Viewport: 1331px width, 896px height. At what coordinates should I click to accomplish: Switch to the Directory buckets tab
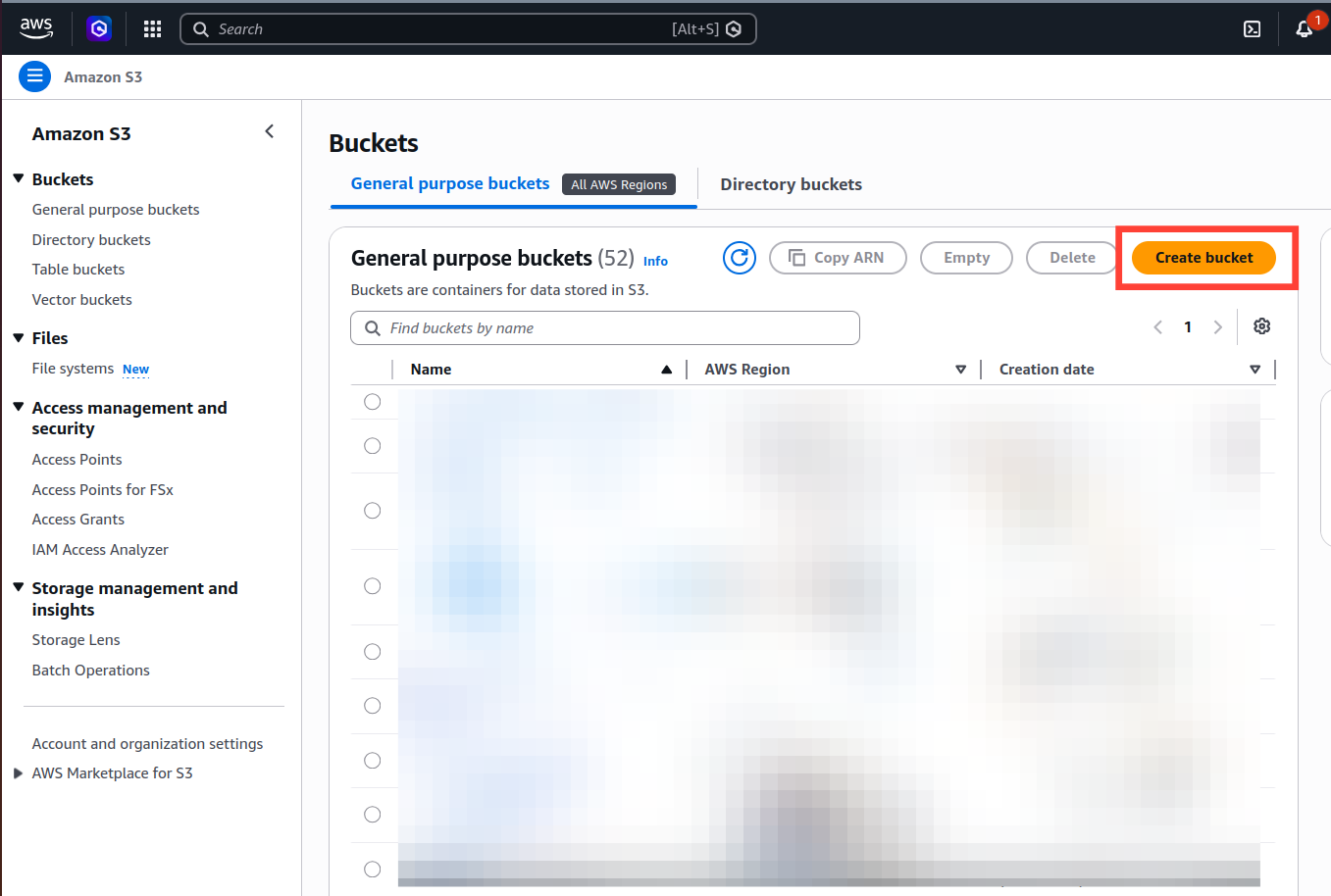(x=791, y=185)
